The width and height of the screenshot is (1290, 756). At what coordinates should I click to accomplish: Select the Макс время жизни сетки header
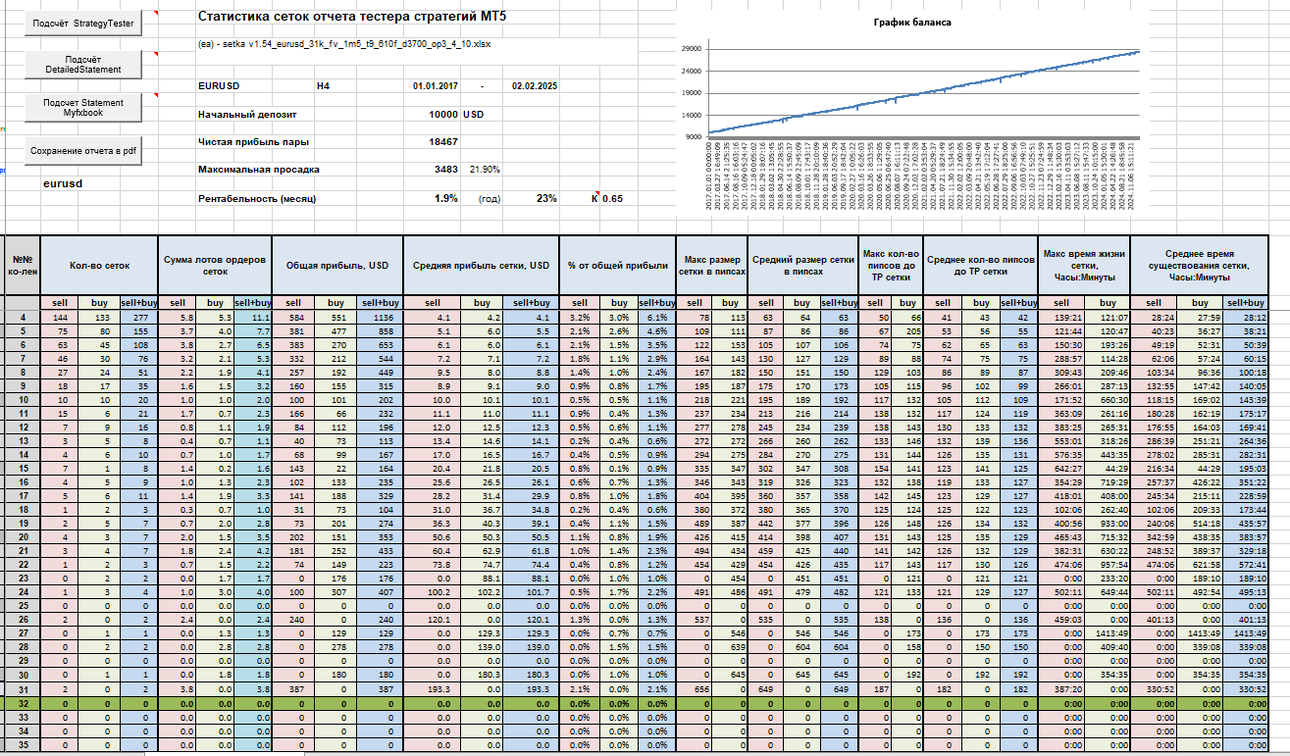1083,266
